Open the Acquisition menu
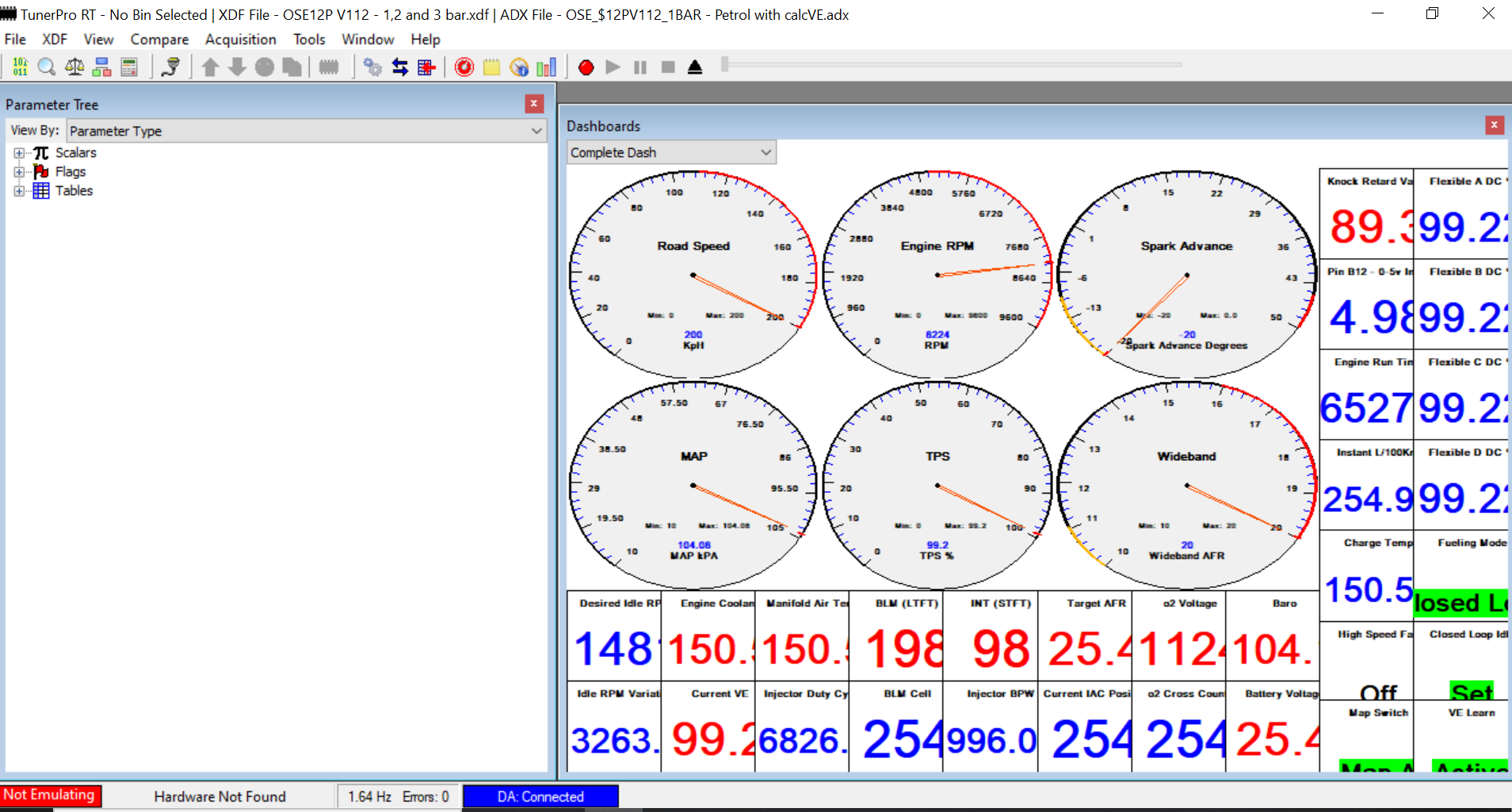 (241, 40)
